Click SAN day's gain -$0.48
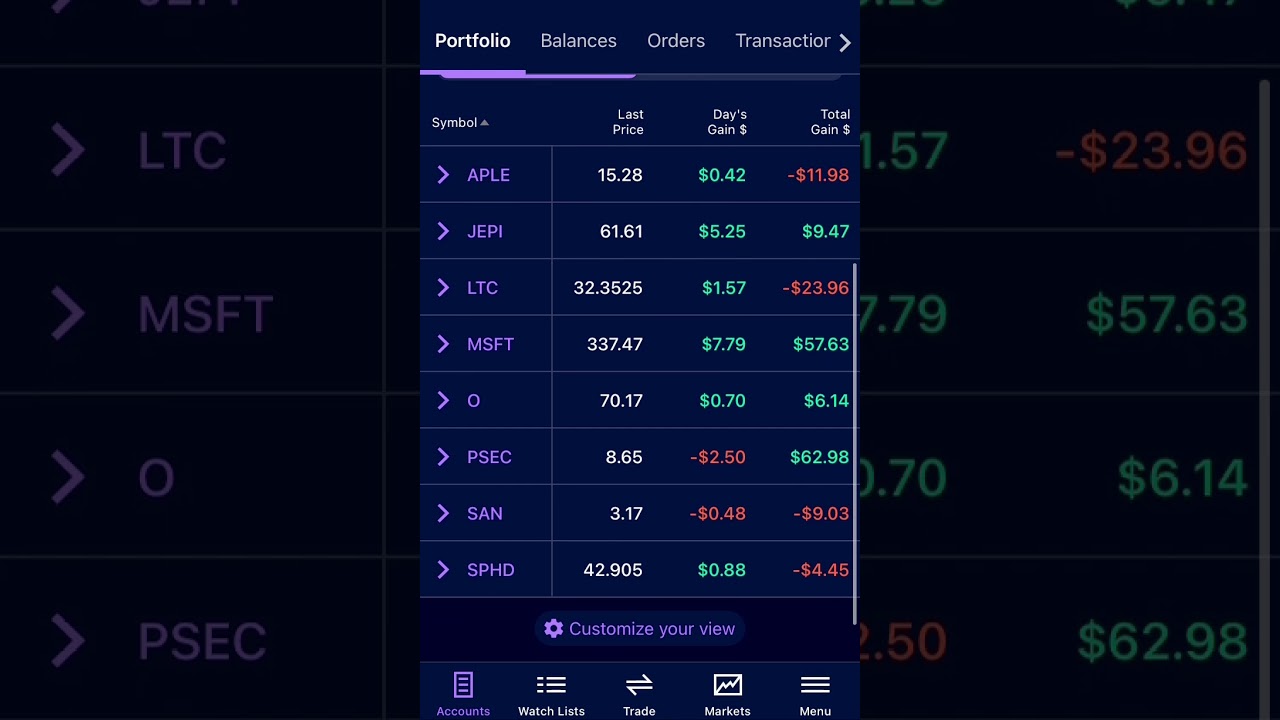This screenshot has height=720, width=1280. pos(718,514)
